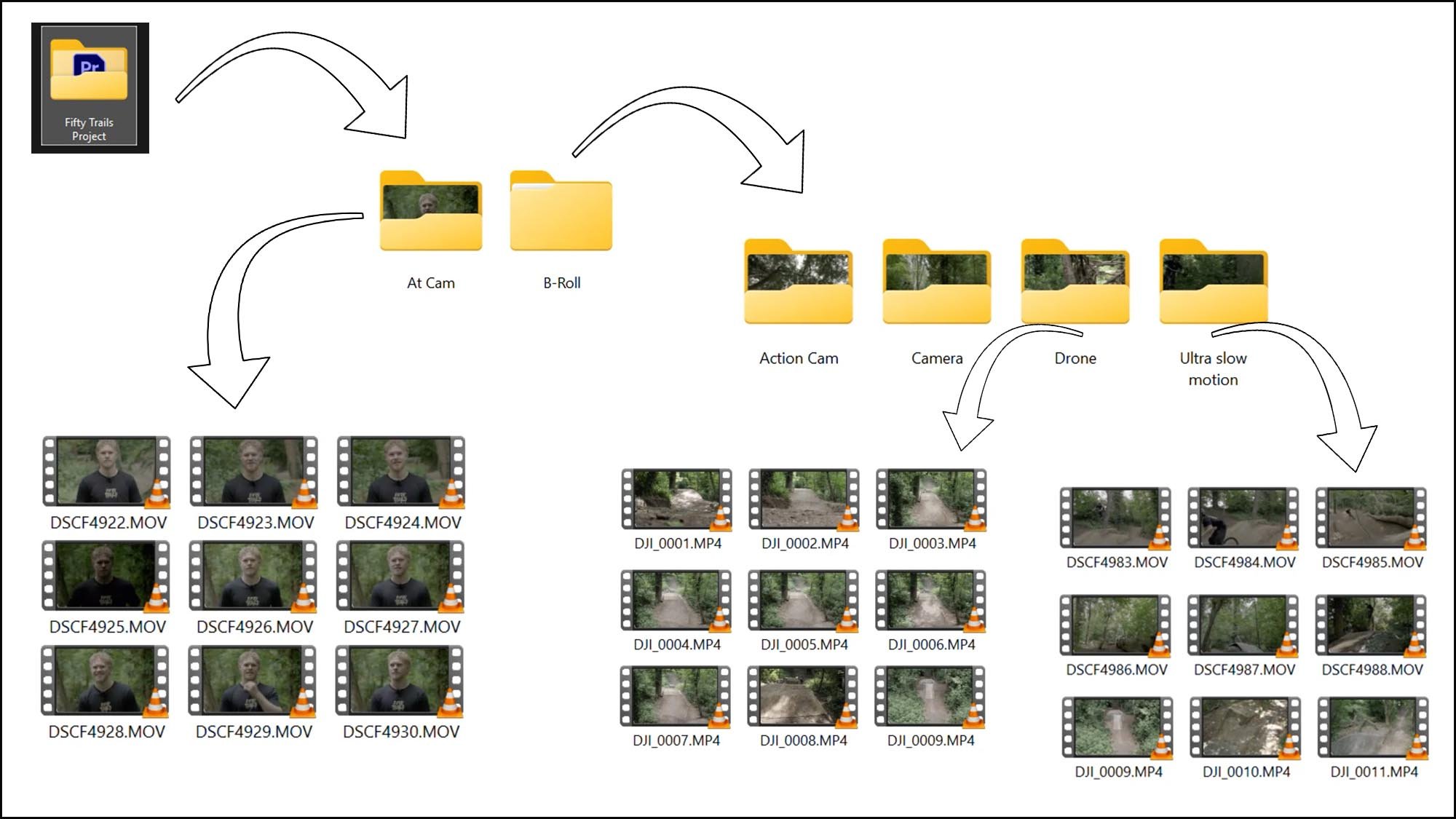Open the At Cam folder
Viewport: 1456px width, 819px height.
click(431, 211)
